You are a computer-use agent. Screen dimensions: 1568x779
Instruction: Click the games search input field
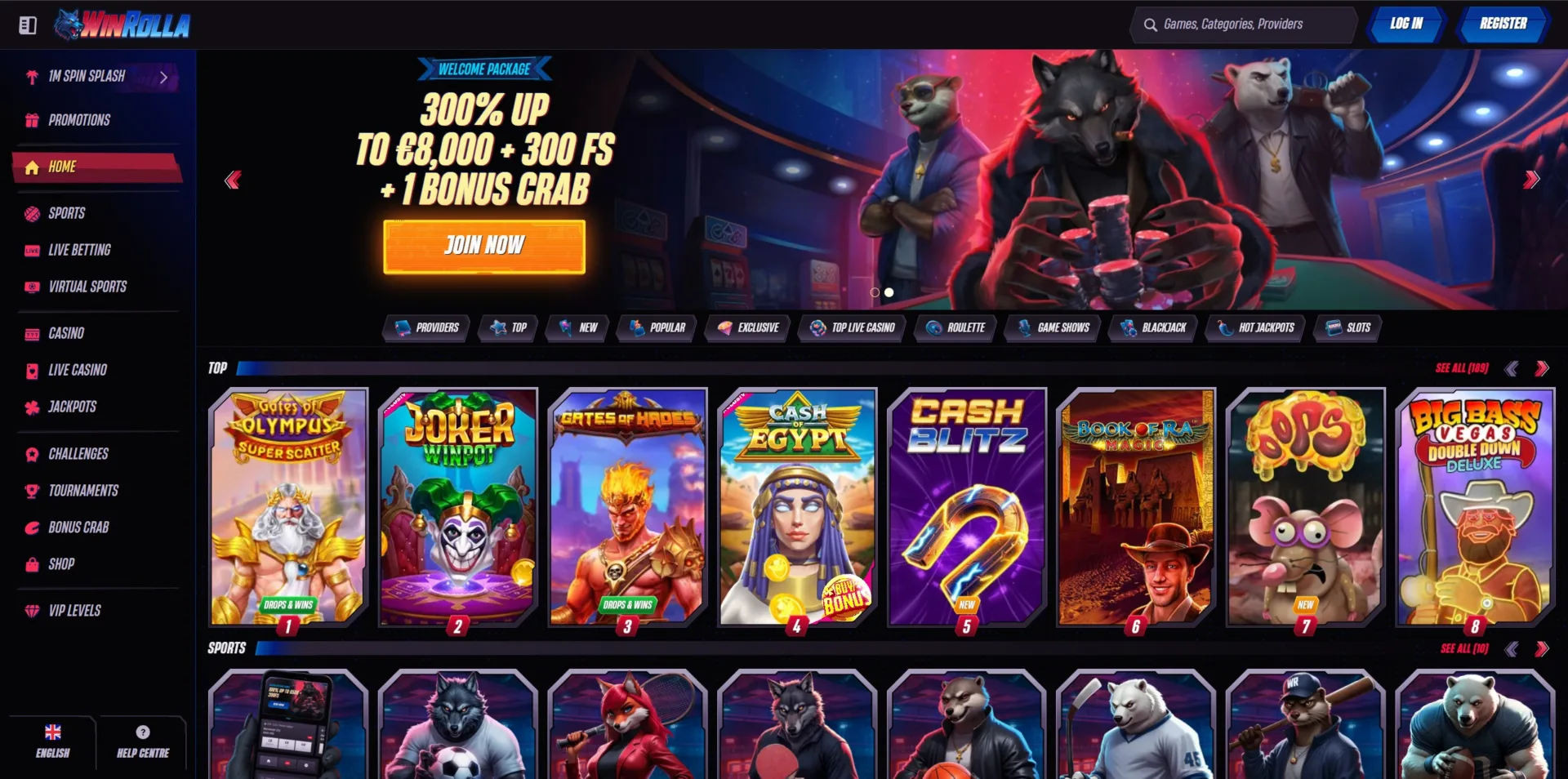point(1244,24)
